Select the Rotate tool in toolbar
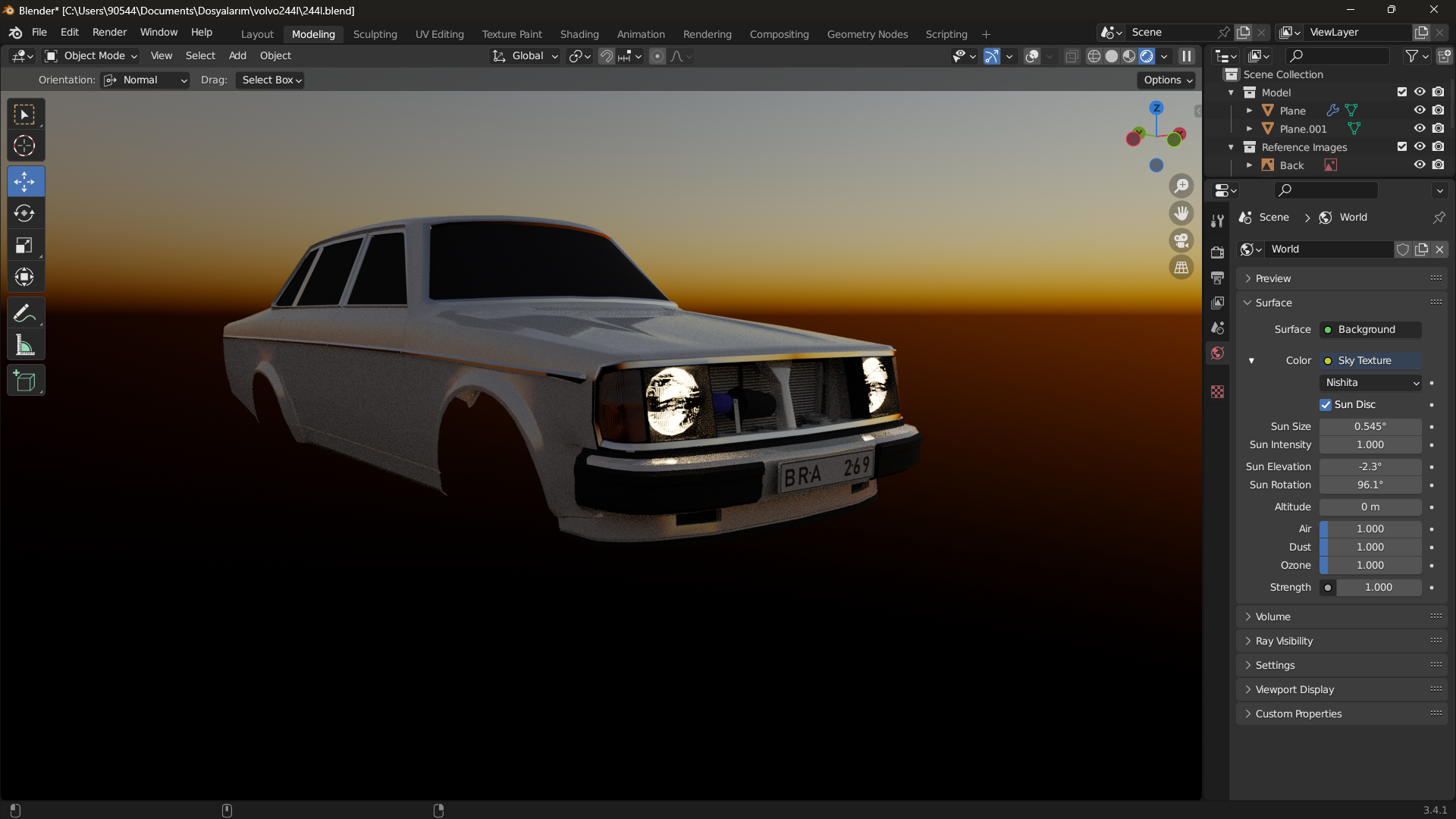This screenshot has width=1456, height=819. (x=24, y=214)
